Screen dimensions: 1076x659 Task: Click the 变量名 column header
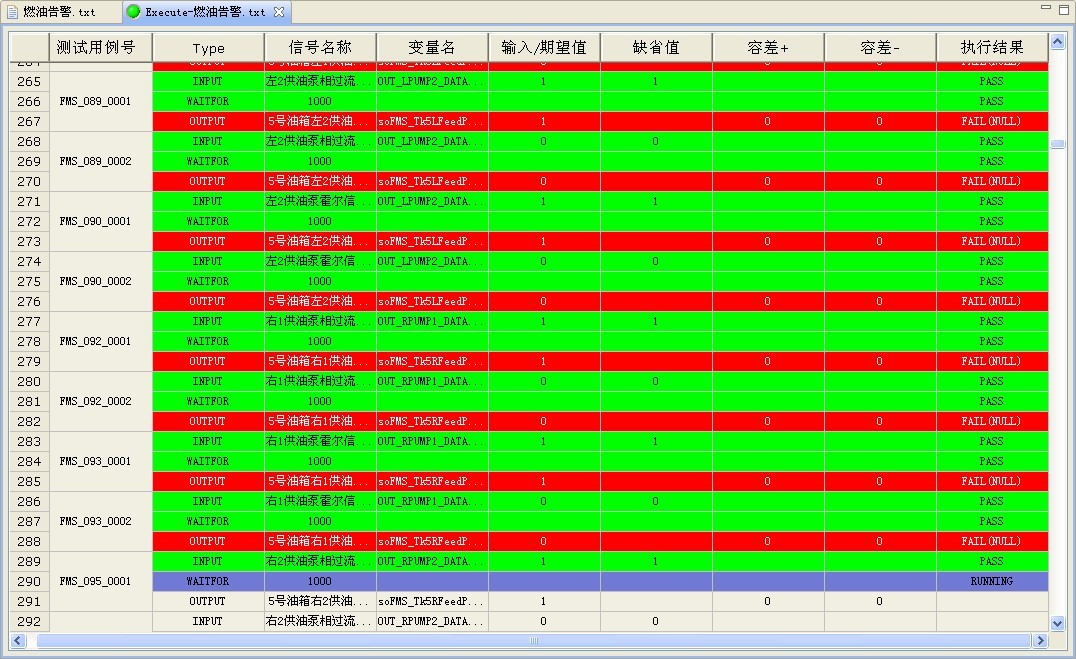click(432, 47)
